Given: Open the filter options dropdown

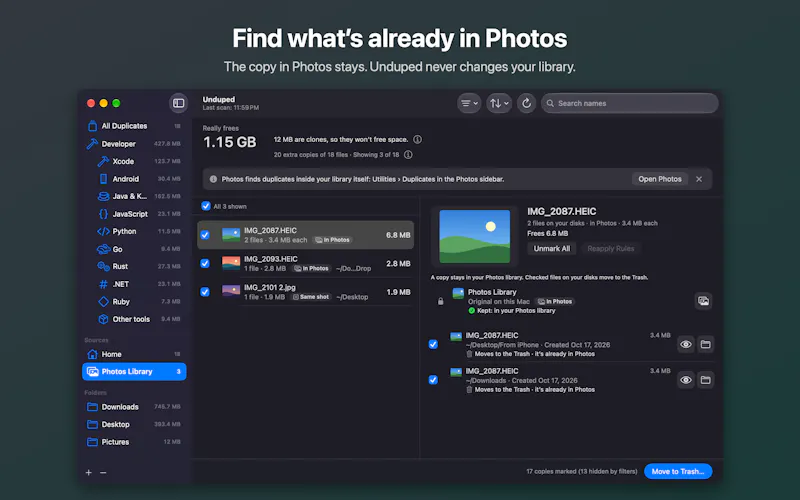Looking at the screenshot, I should (469, 103).
